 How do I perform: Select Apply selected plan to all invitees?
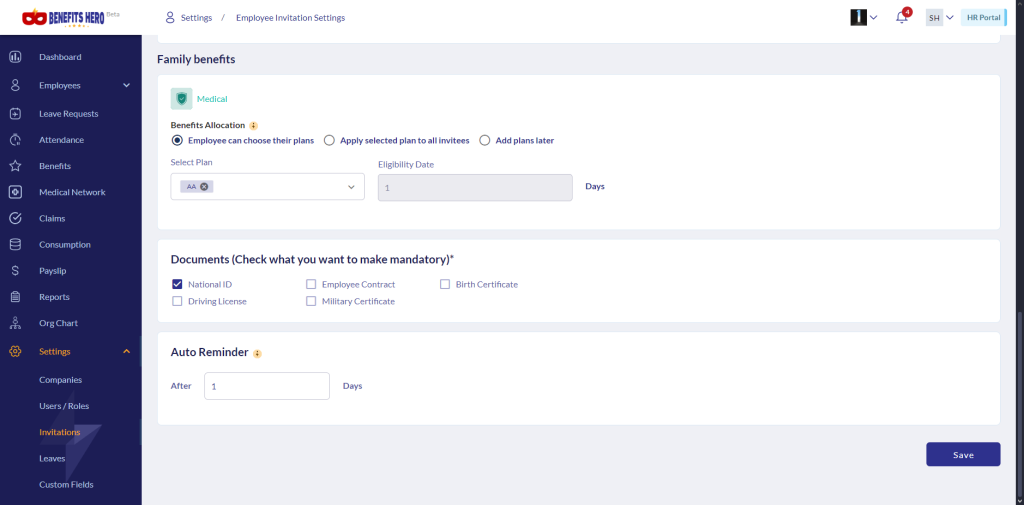click(x=331, y=141)
